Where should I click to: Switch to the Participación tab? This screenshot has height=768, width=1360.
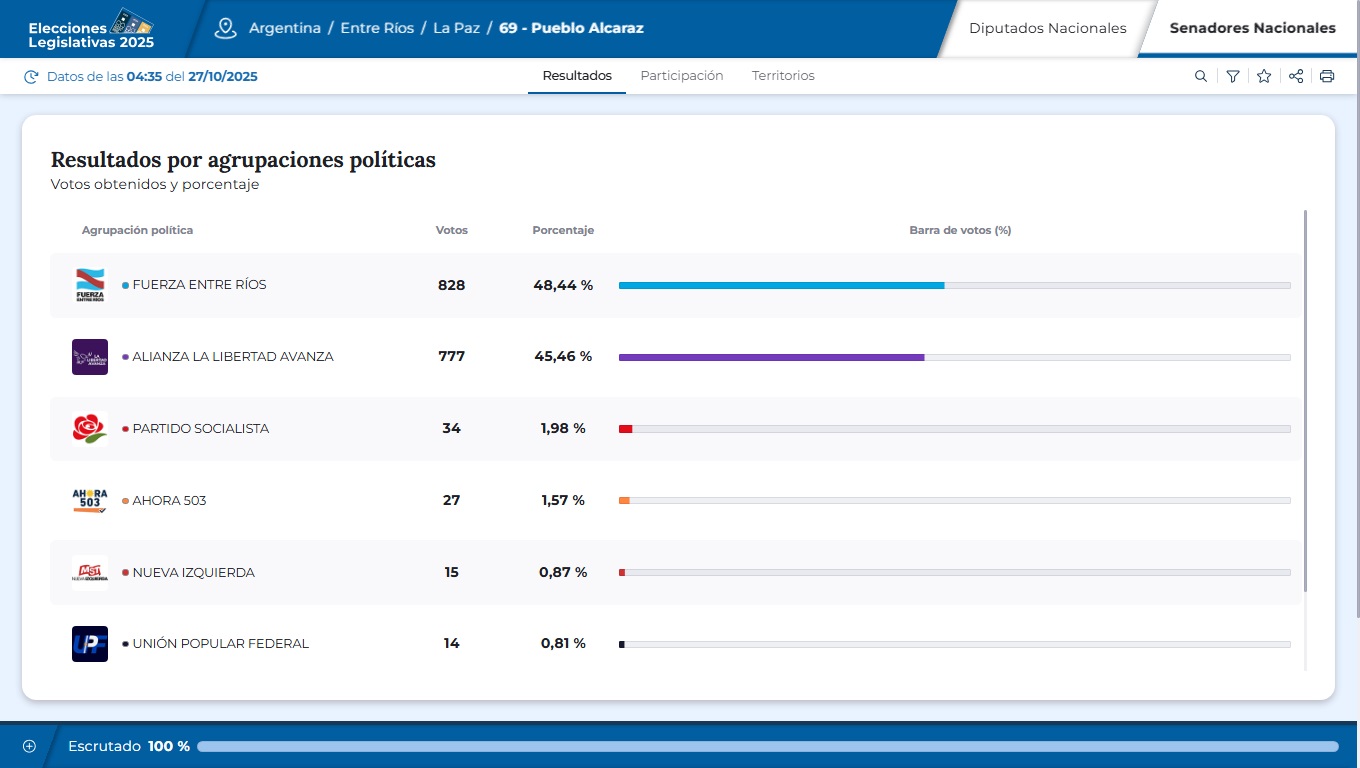(682, 75)
